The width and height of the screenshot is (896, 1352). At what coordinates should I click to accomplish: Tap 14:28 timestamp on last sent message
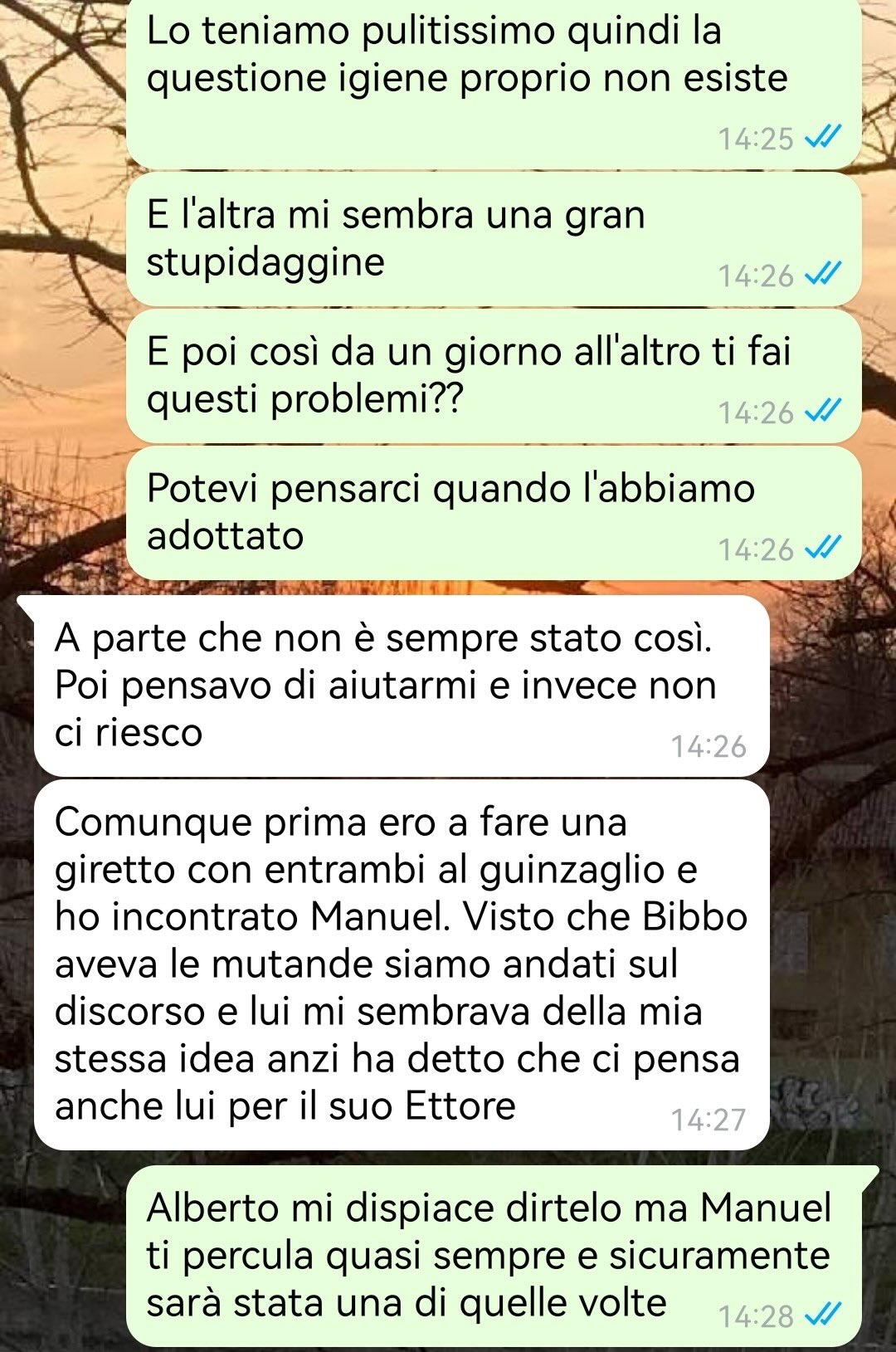pyautogui.click(x=756, y=1316)
